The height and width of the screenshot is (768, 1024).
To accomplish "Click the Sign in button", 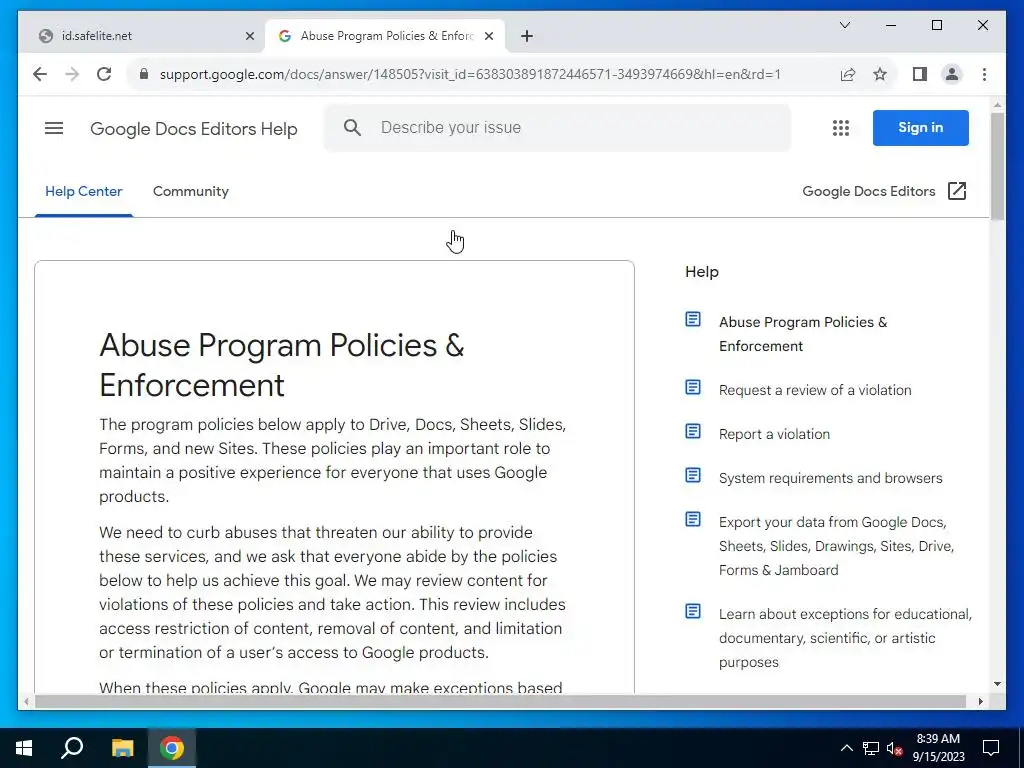I will point(920,127).
